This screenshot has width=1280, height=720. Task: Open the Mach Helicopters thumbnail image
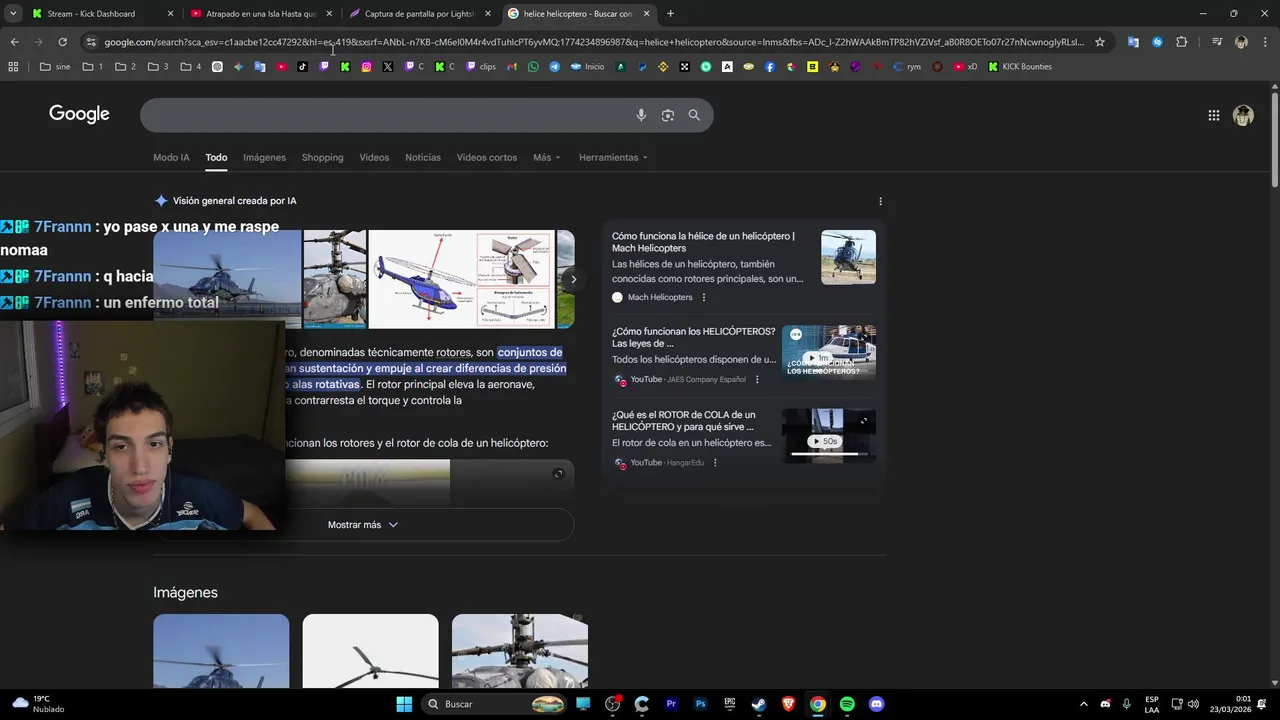click(x=848, y=257)
